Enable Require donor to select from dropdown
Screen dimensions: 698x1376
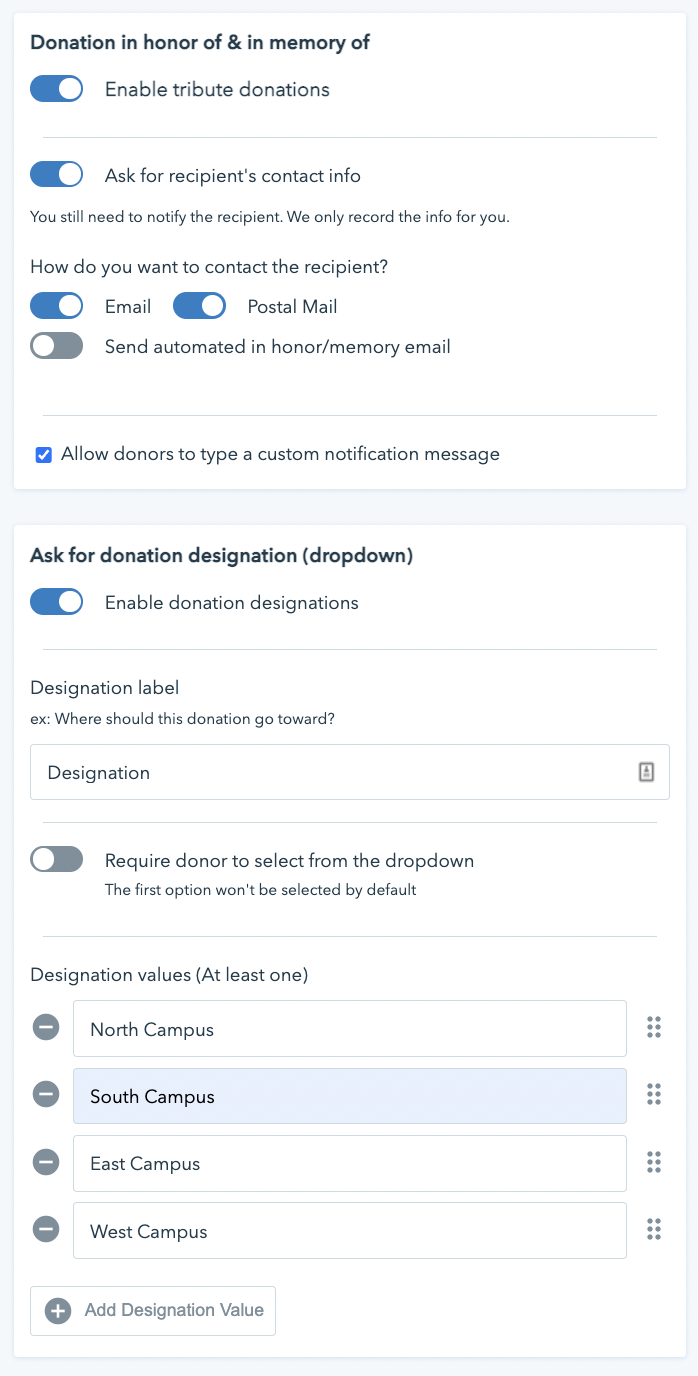56,859
